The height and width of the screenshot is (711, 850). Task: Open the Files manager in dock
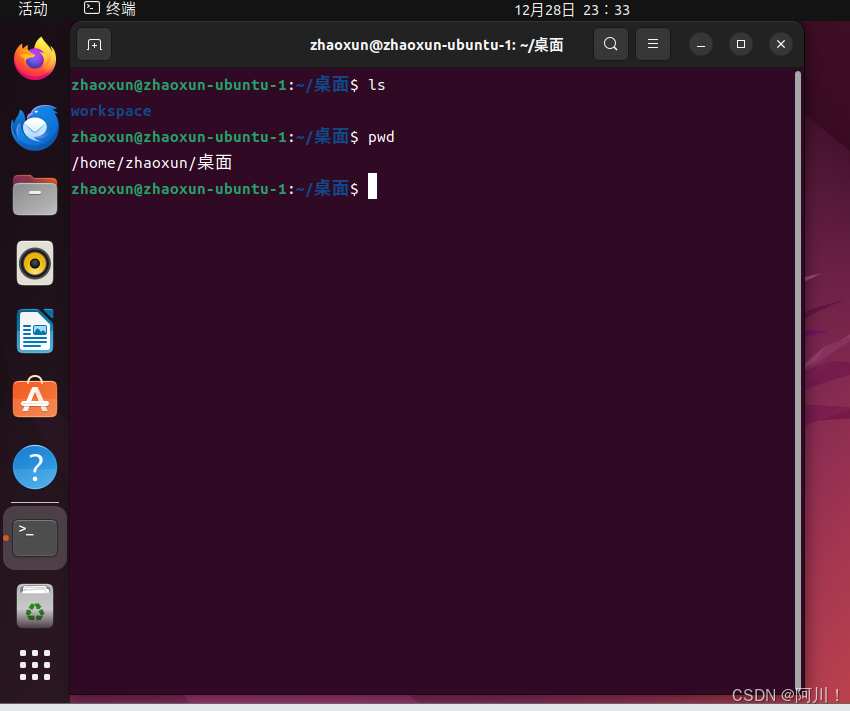(35, 195)
